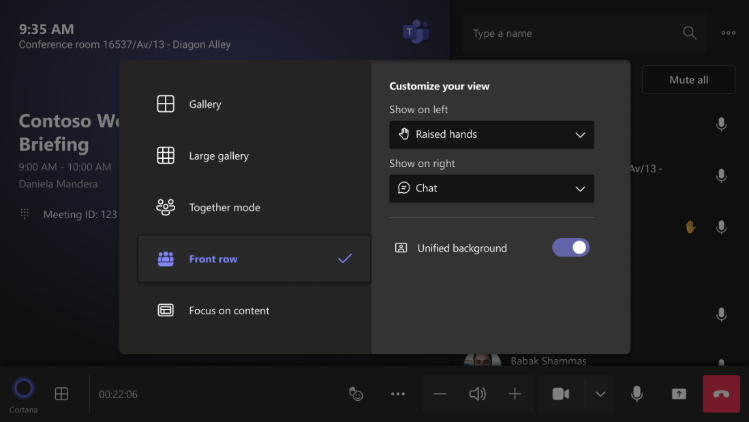Toggle the Unified background switch
749x422 pixels.
571,248
